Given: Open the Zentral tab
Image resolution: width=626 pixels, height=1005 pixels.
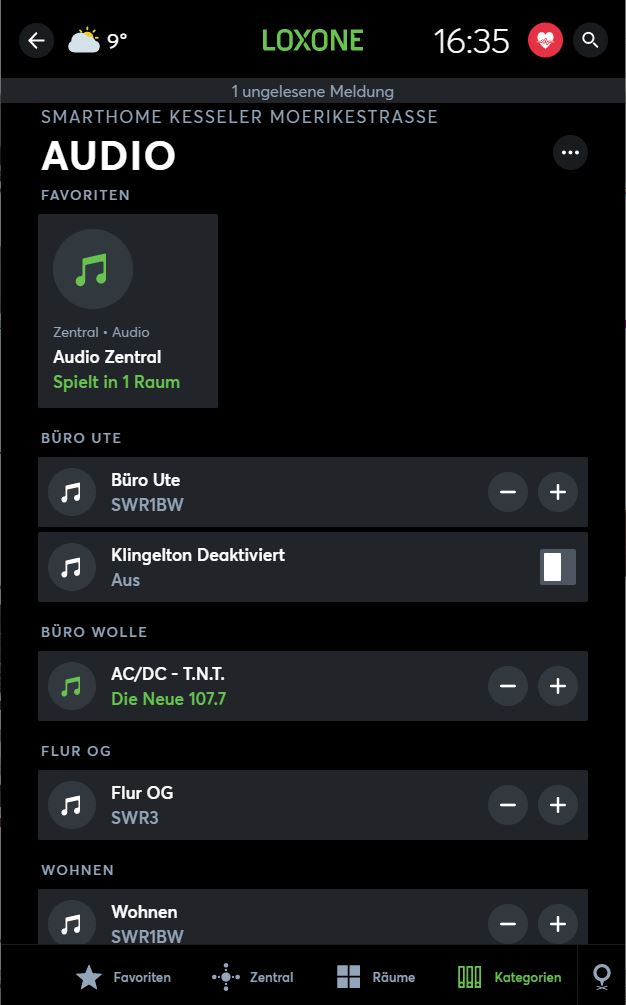Looking at the screenshot, I should pos(253,977).
